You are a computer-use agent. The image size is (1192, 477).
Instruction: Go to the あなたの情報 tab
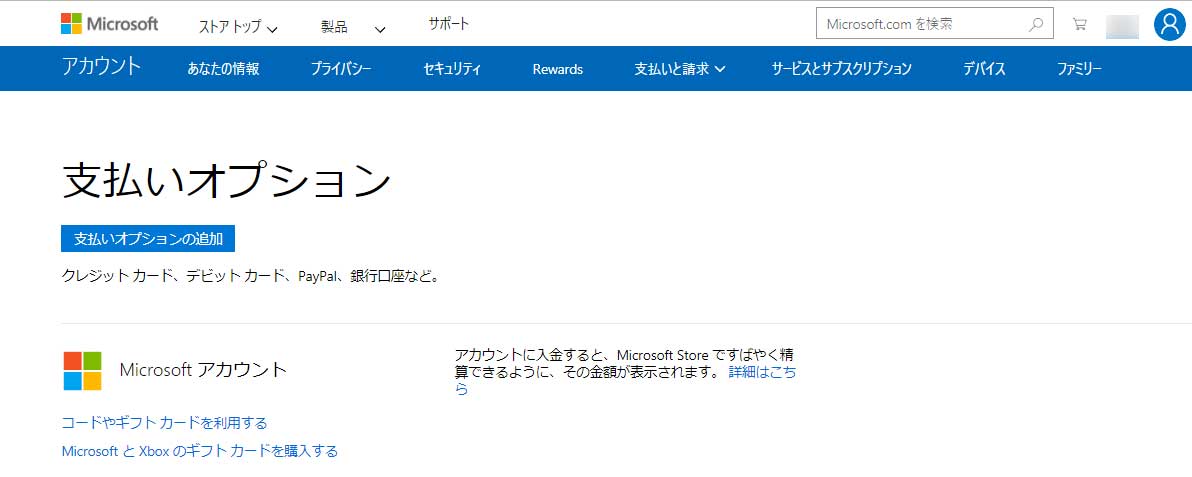tap(223, 69)
